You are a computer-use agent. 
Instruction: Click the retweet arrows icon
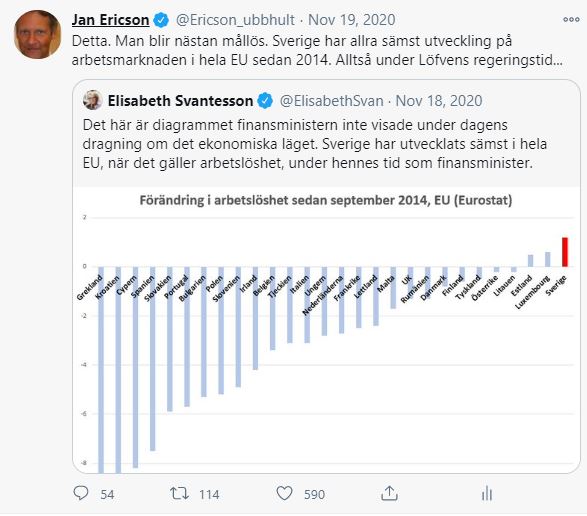pyautogui.click(x=179, y=494)
